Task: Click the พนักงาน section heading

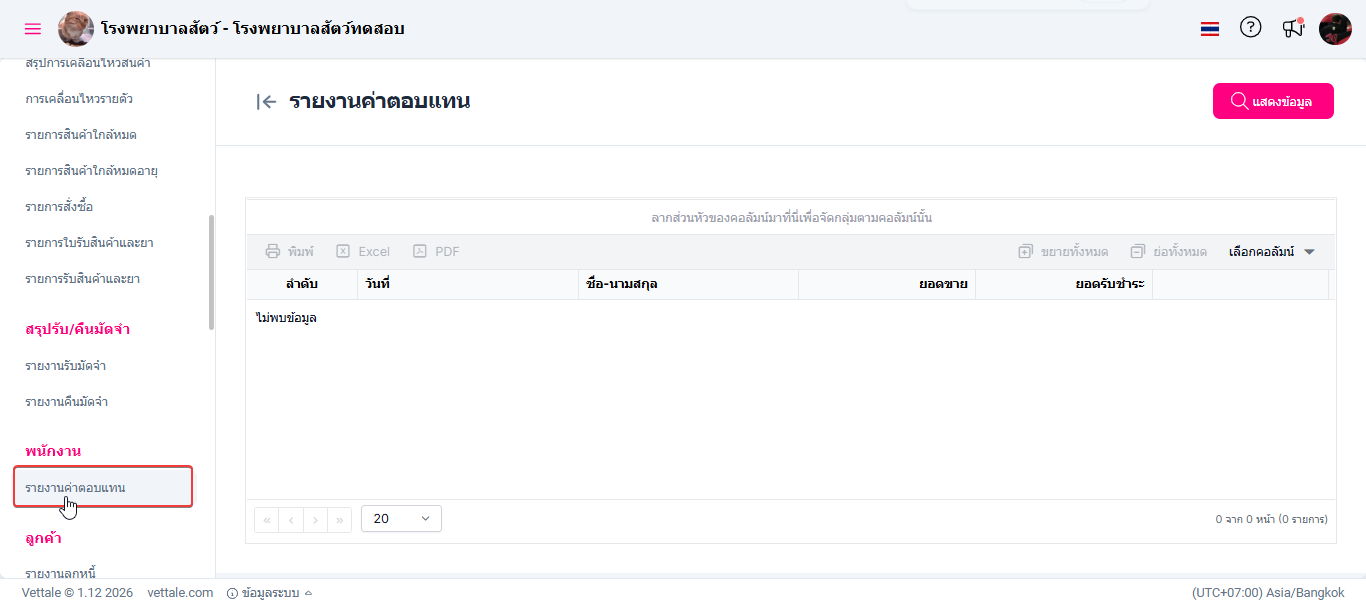Action: [53, 451]
